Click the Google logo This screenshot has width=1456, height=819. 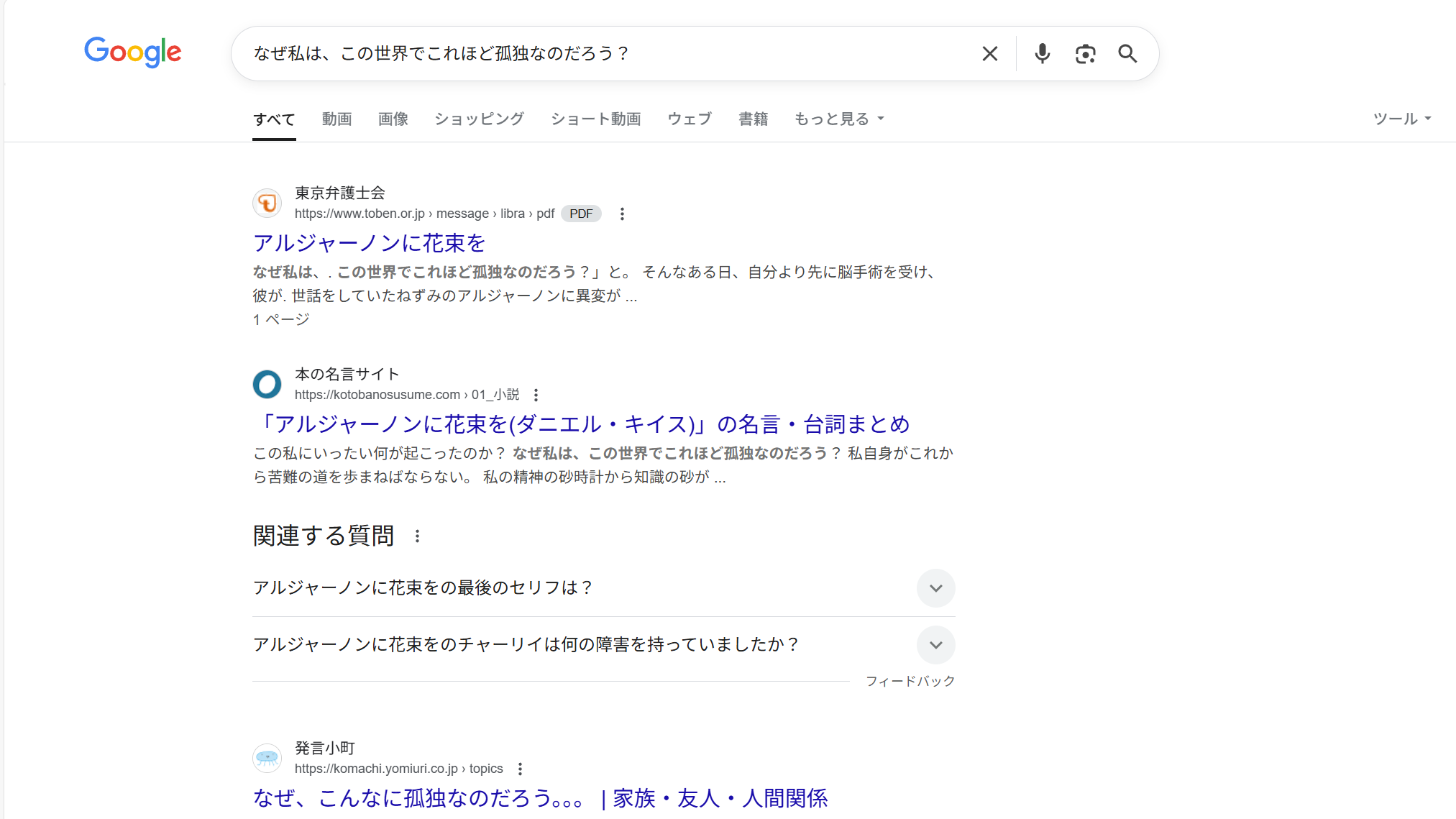[133, 52]
